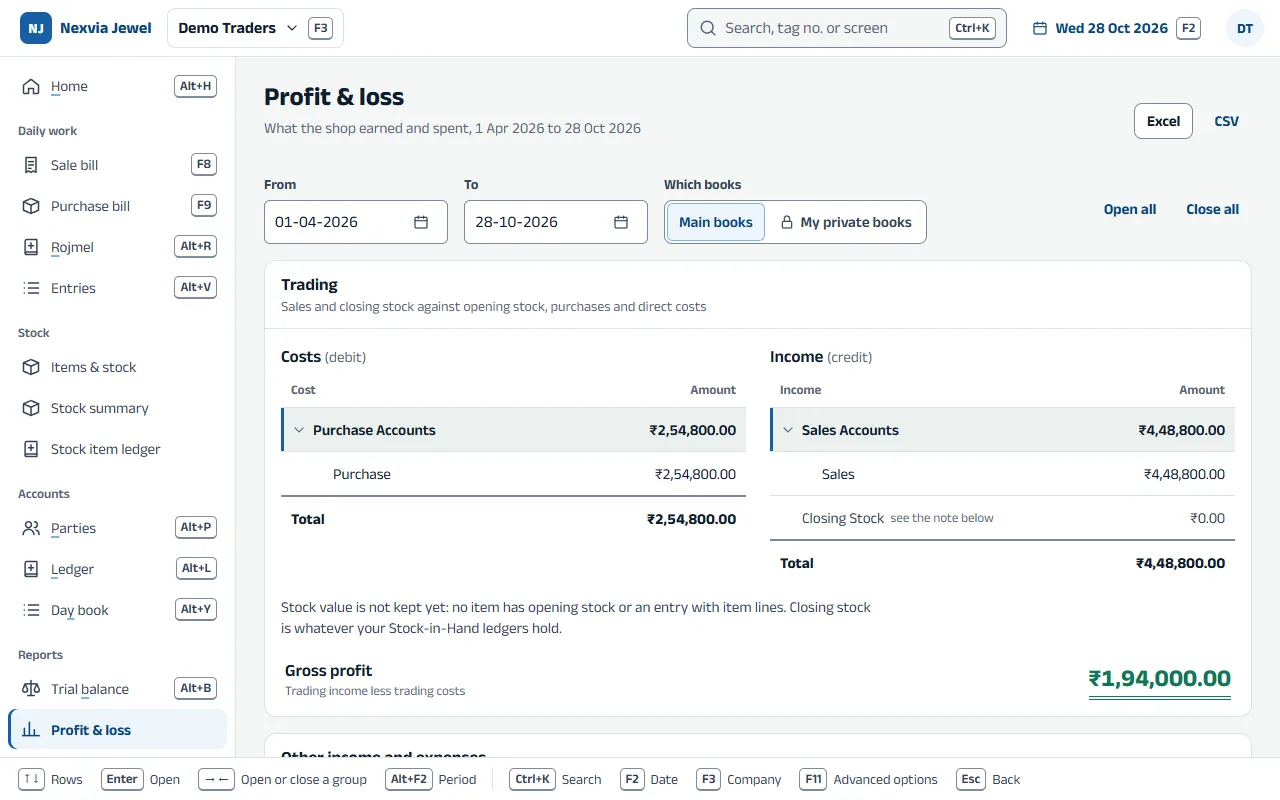This screenshot has height=800, width=1280.
Task: Click the Alt+F2 Period shortcut hint
Action: coord(431,779)
